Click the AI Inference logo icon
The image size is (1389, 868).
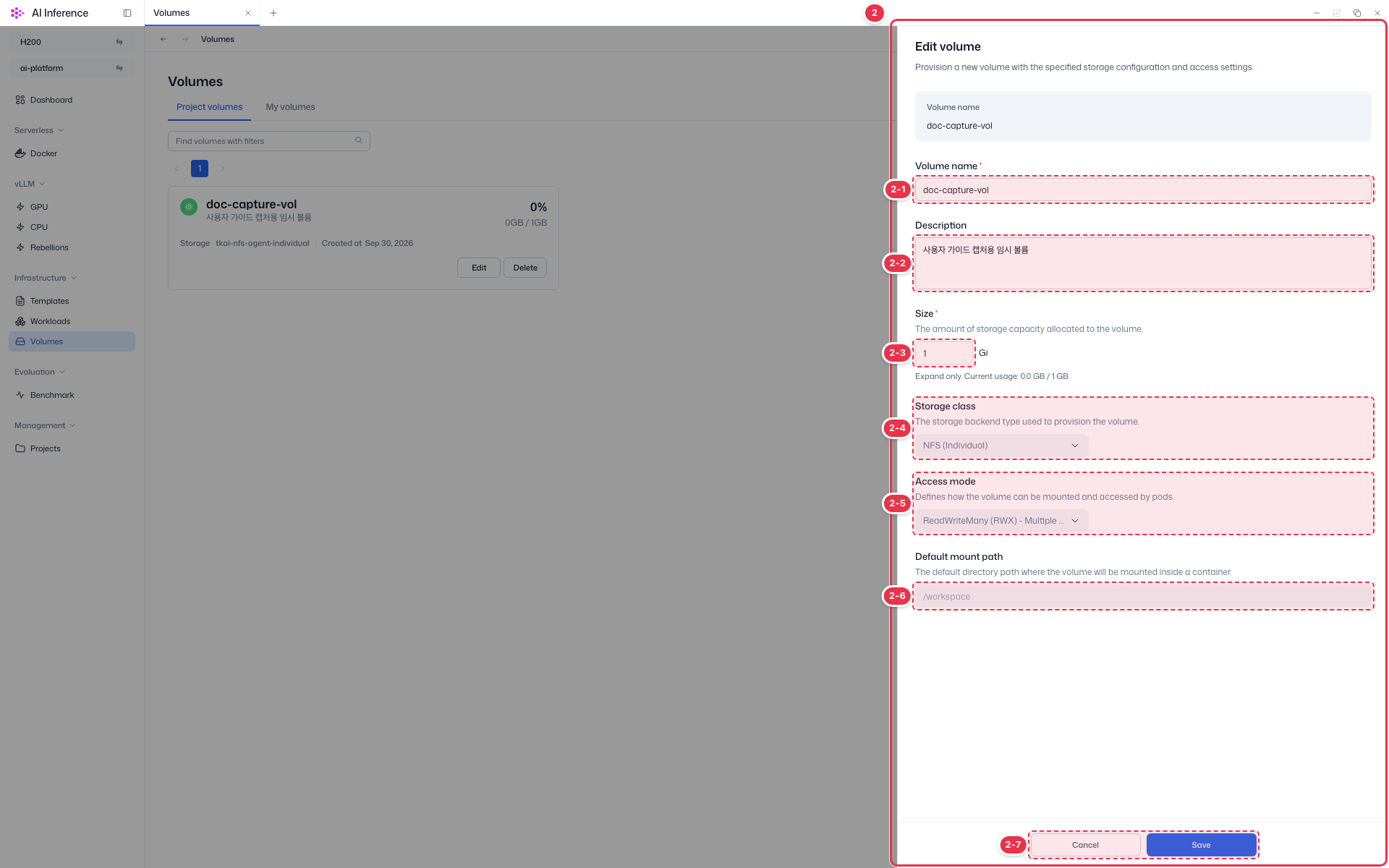tap(17, 13)
